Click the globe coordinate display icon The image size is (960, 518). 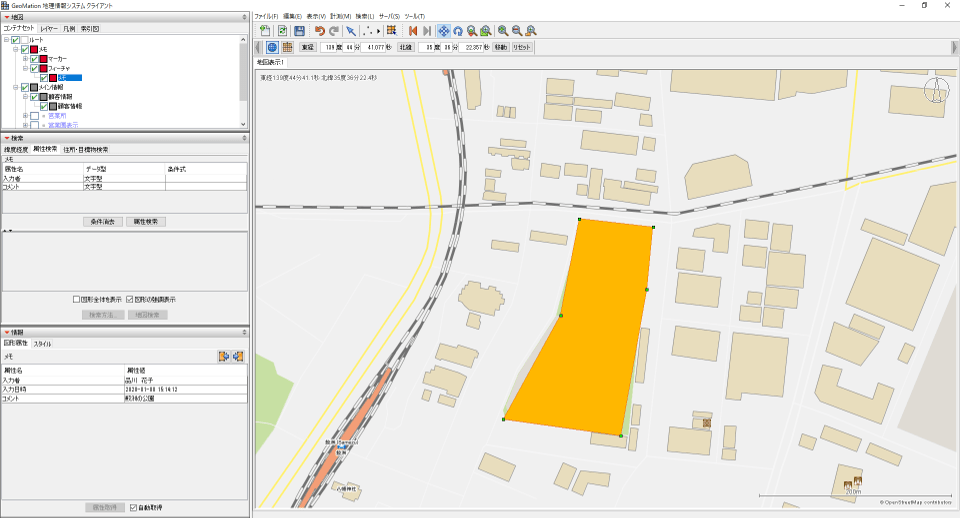pyautogui.click(x=272, y=47)
